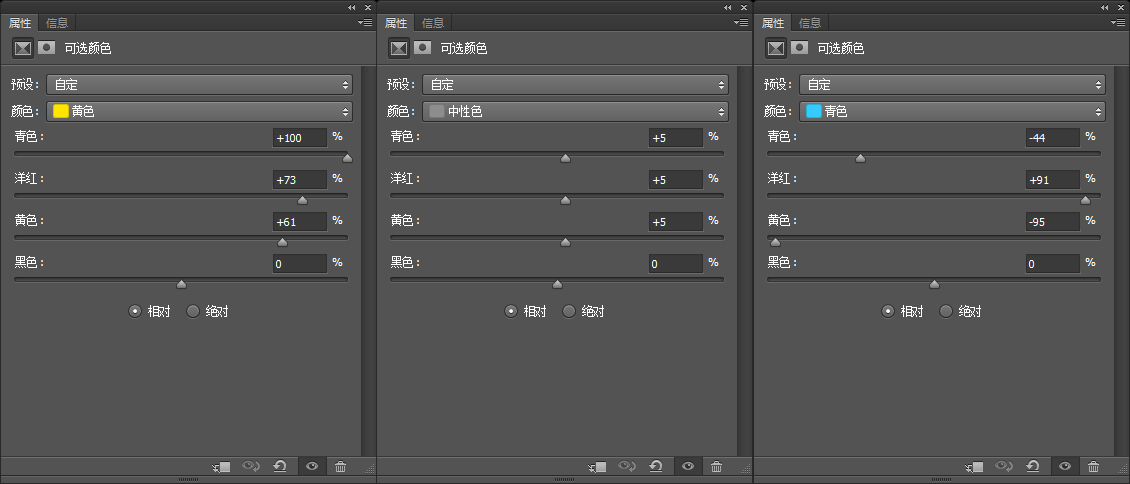Screen dimensions: 1130x484
Task: Select 相对 radio in Yellows panel
Action: tap(135, 311)
